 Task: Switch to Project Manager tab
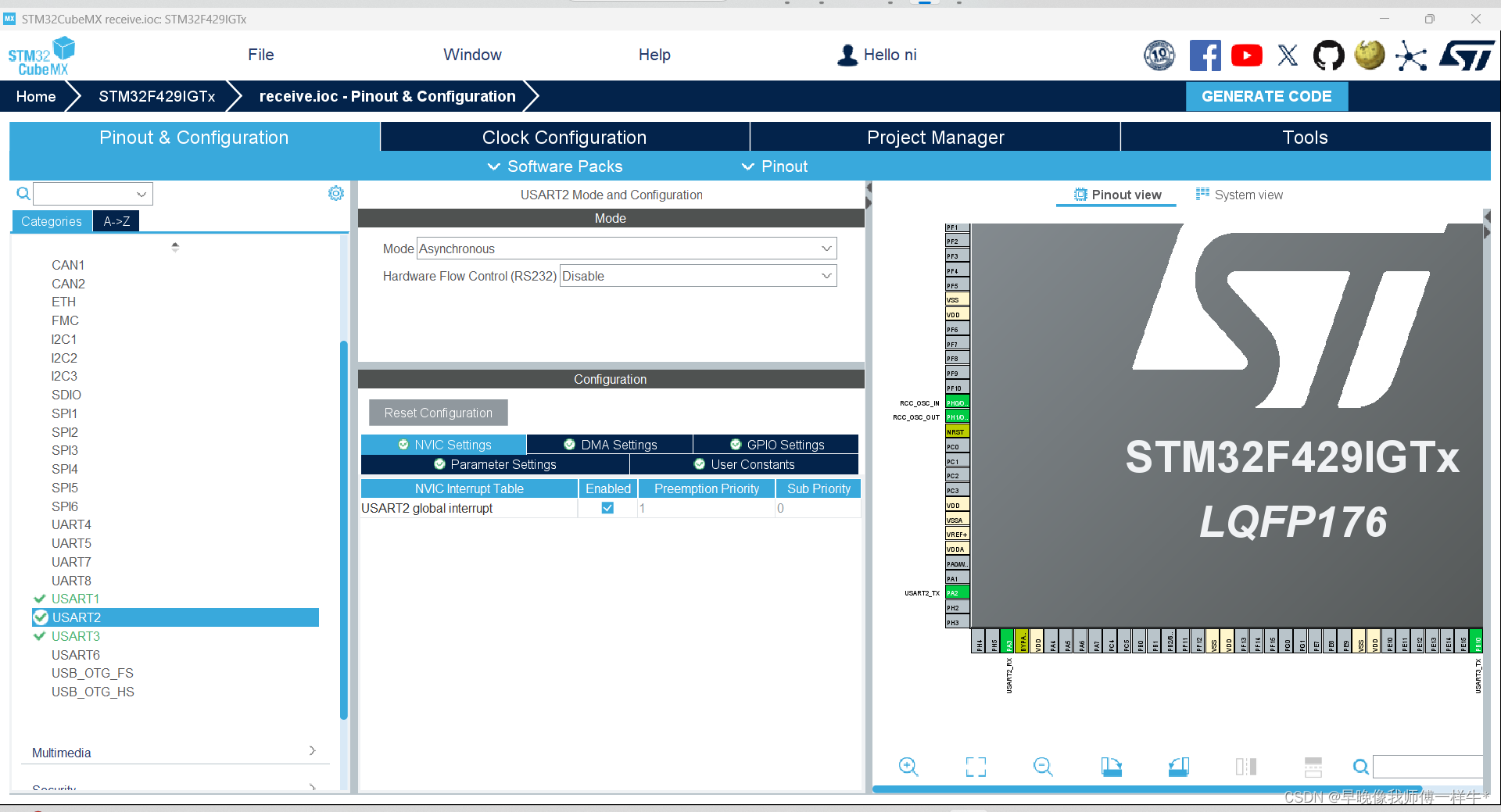(935, 138)
